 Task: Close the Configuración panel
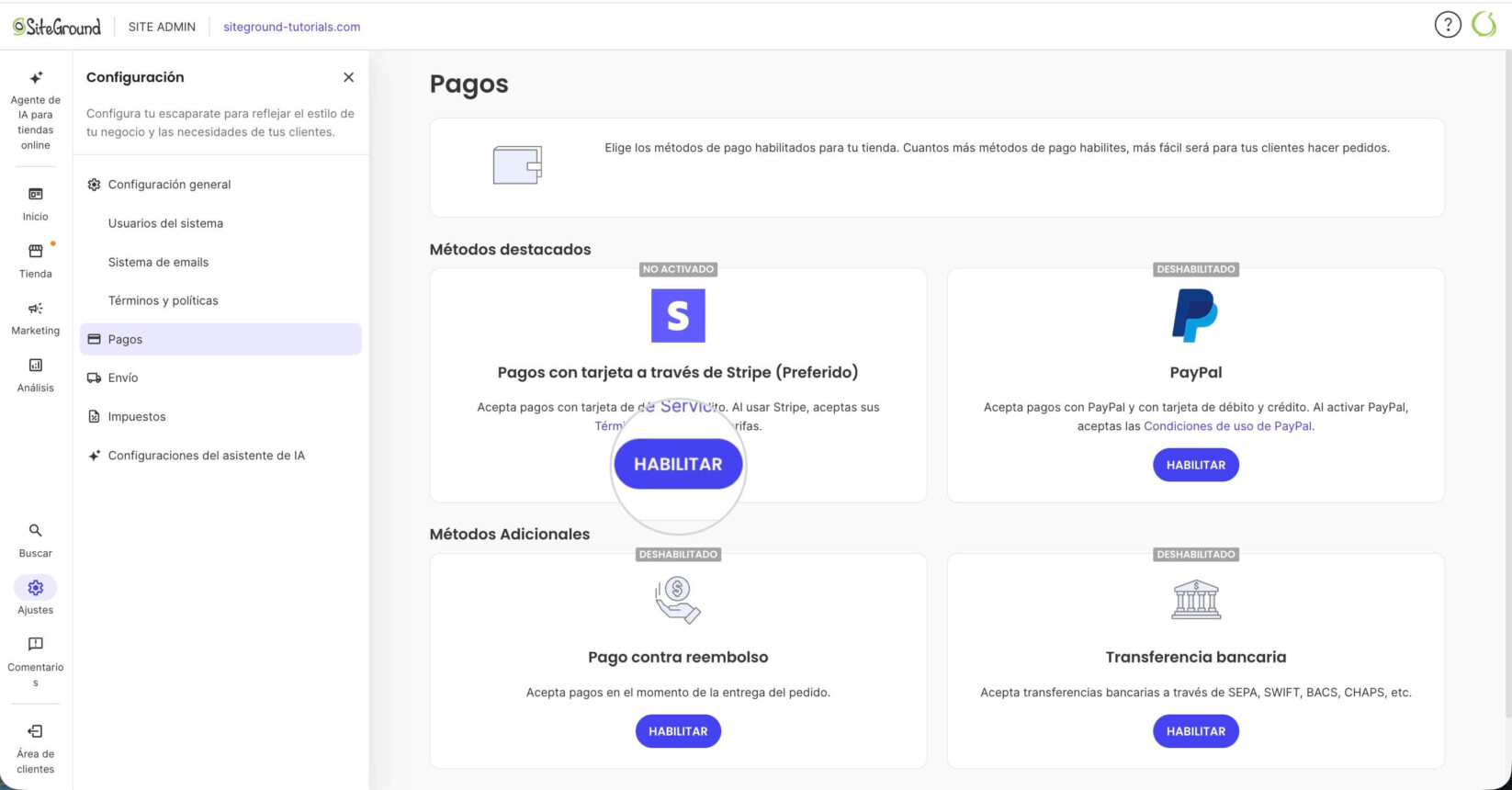pyautogui.click(x=348, y=77)
